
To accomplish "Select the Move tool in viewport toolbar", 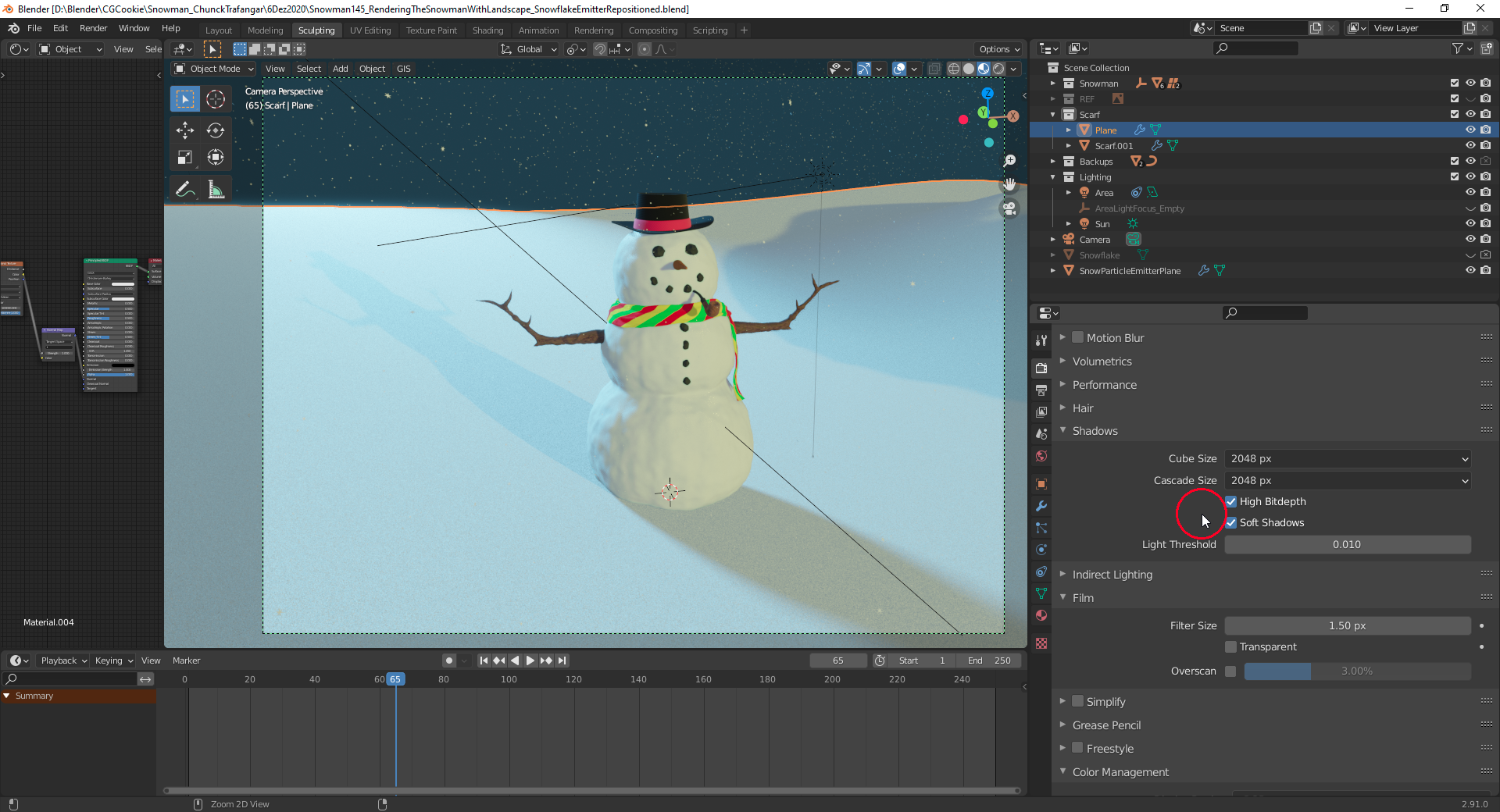I will (185, 131).
